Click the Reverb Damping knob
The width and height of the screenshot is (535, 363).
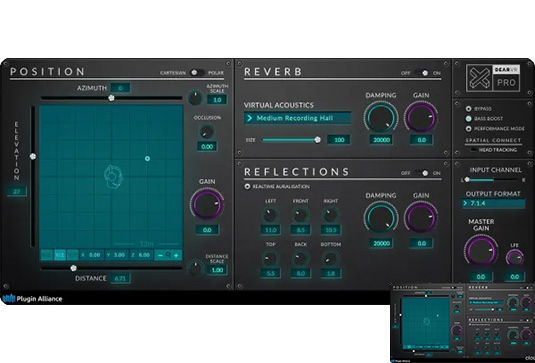381,118
